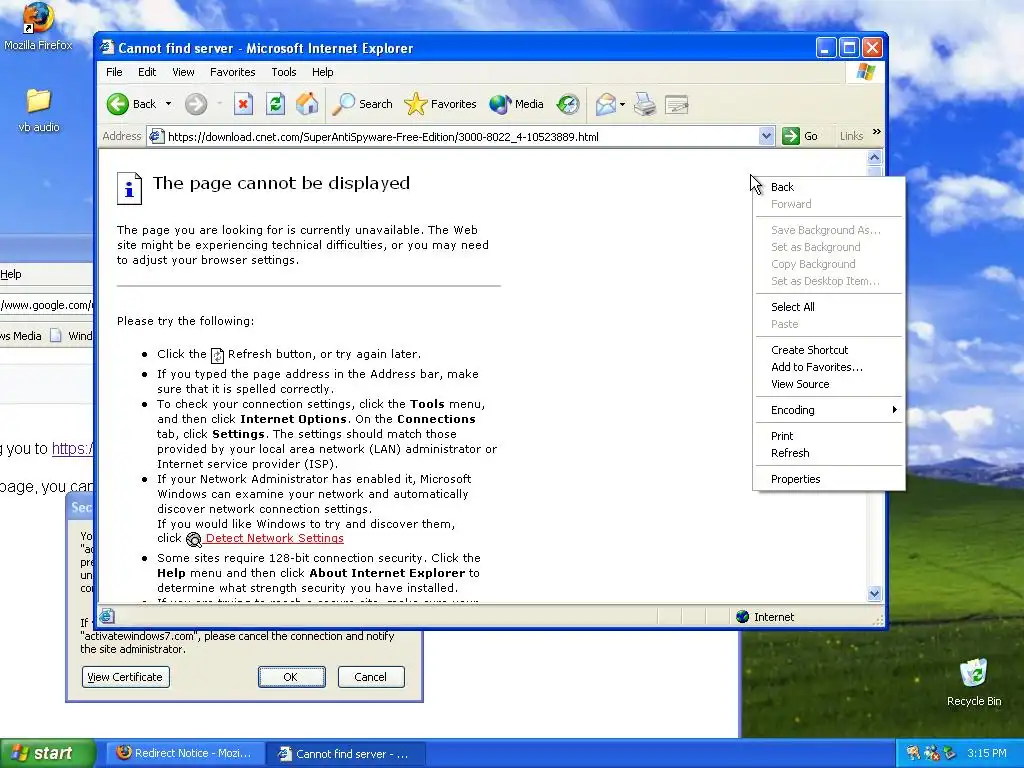Click Internet zone globe in status bar
This screenshot has width=1024, height=768.
[x=743, y=616]
